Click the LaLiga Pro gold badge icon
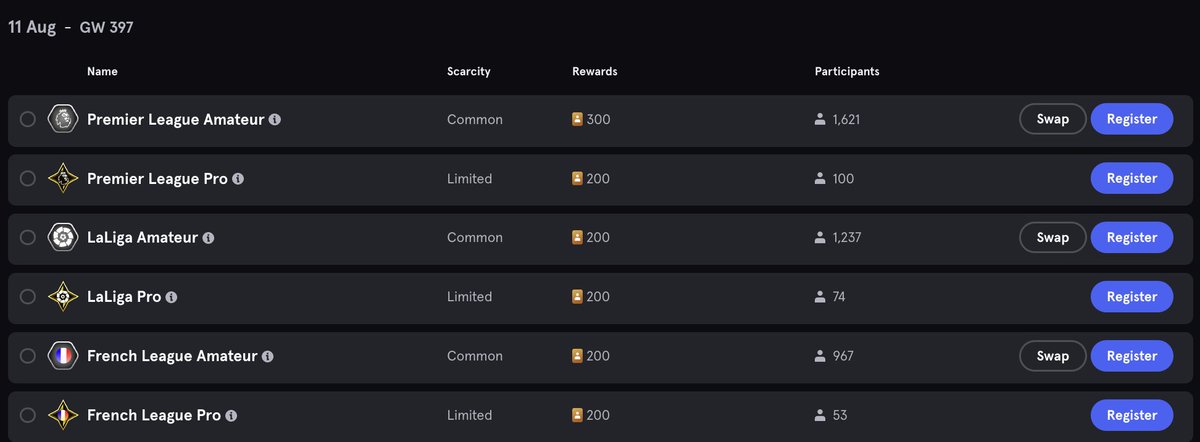 pos(63,297)
